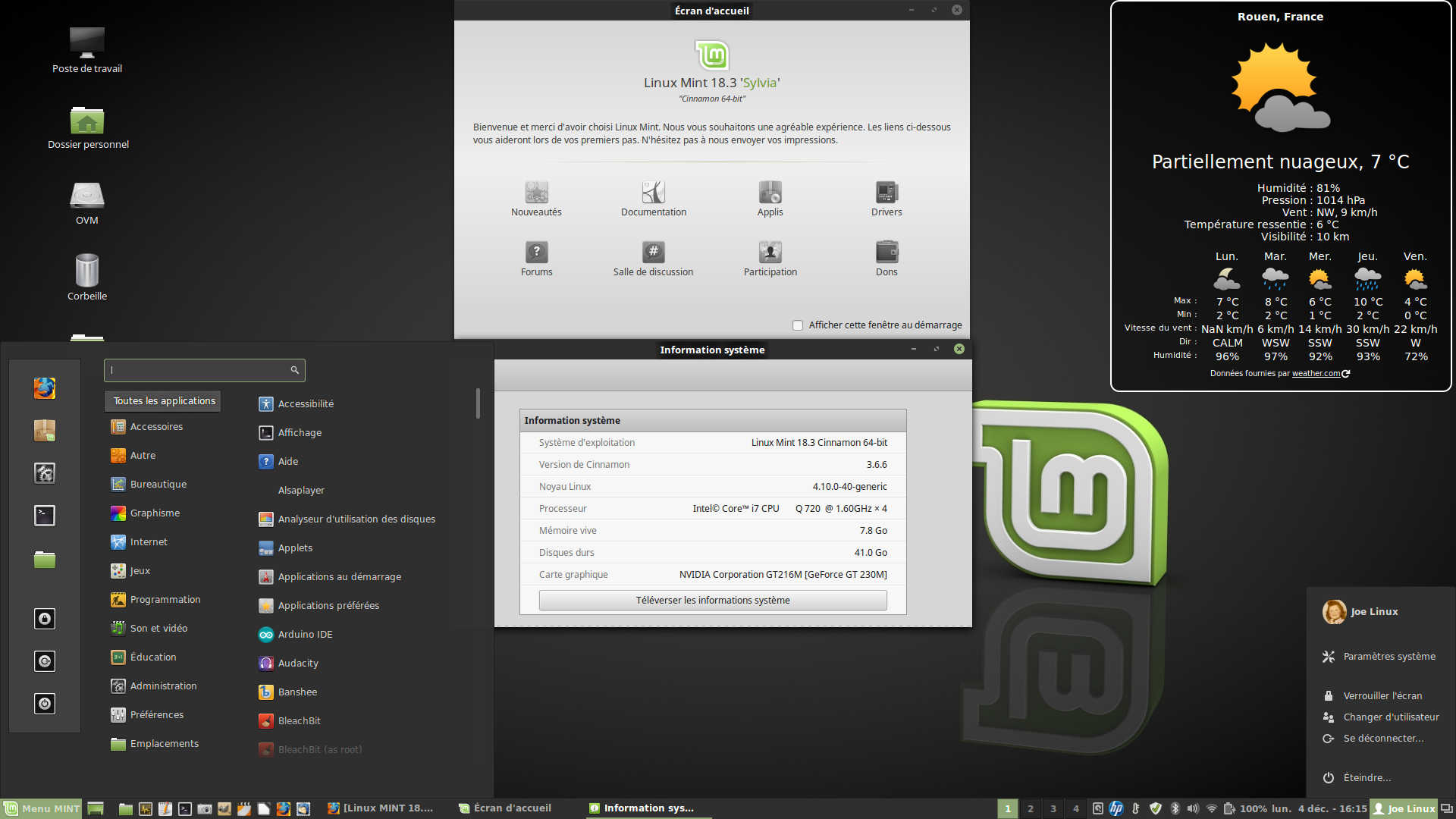Open 'Applications au démarrage' entry
This screenshot has width=1456, height=819.
pos(330,577)
